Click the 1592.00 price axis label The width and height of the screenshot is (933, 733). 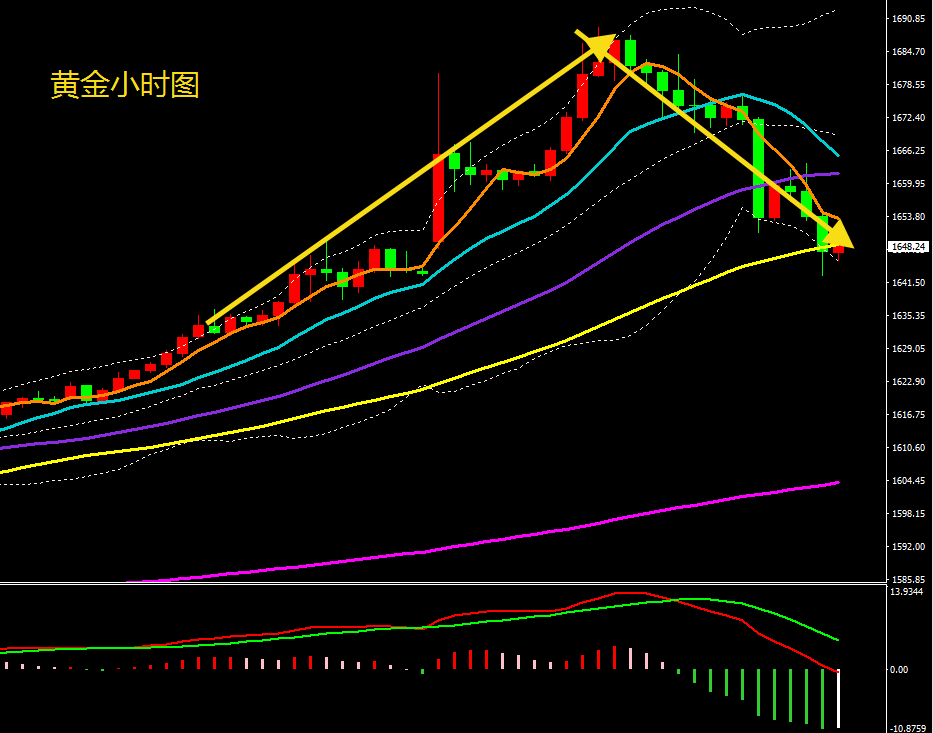point(908,546)
